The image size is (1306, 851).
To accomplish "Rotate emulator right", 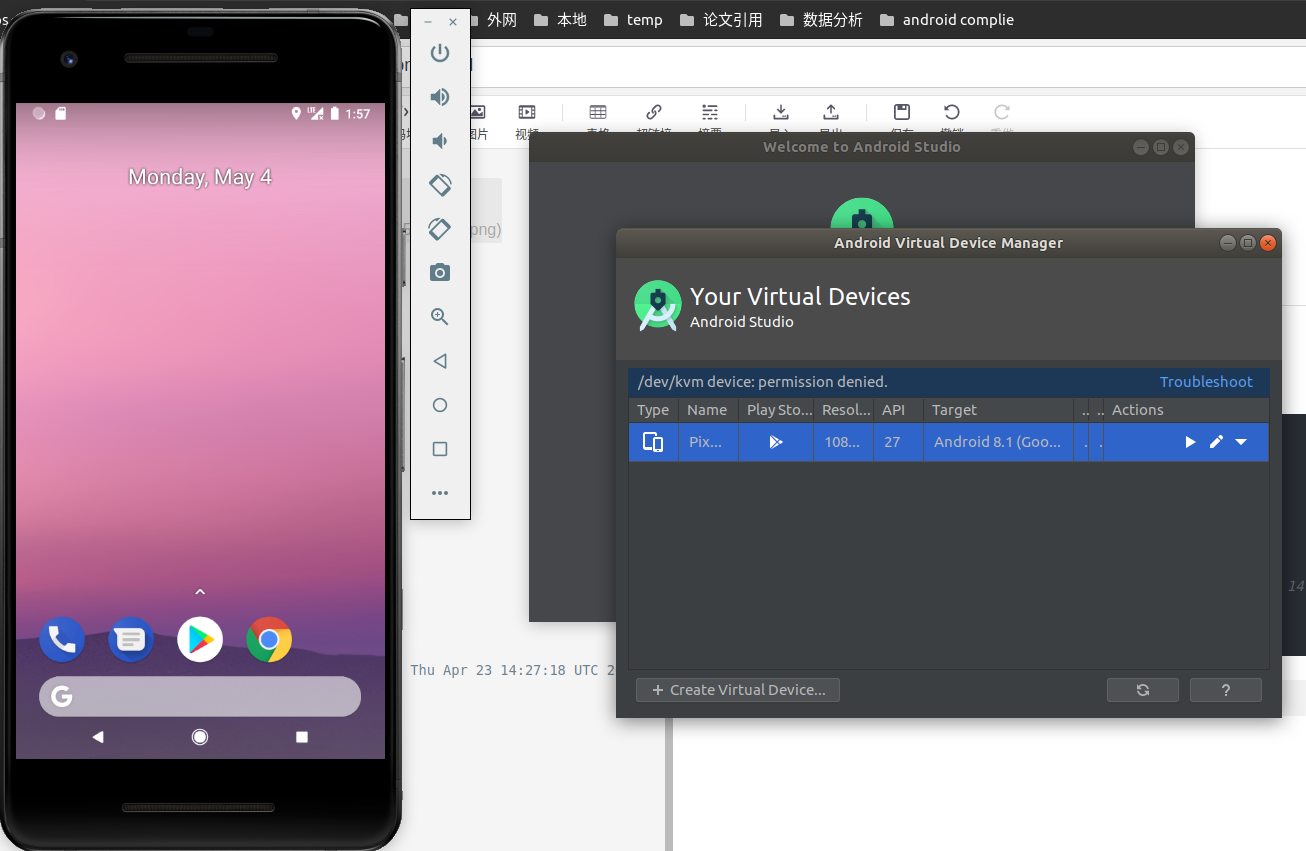I will [x=440, y=229].
